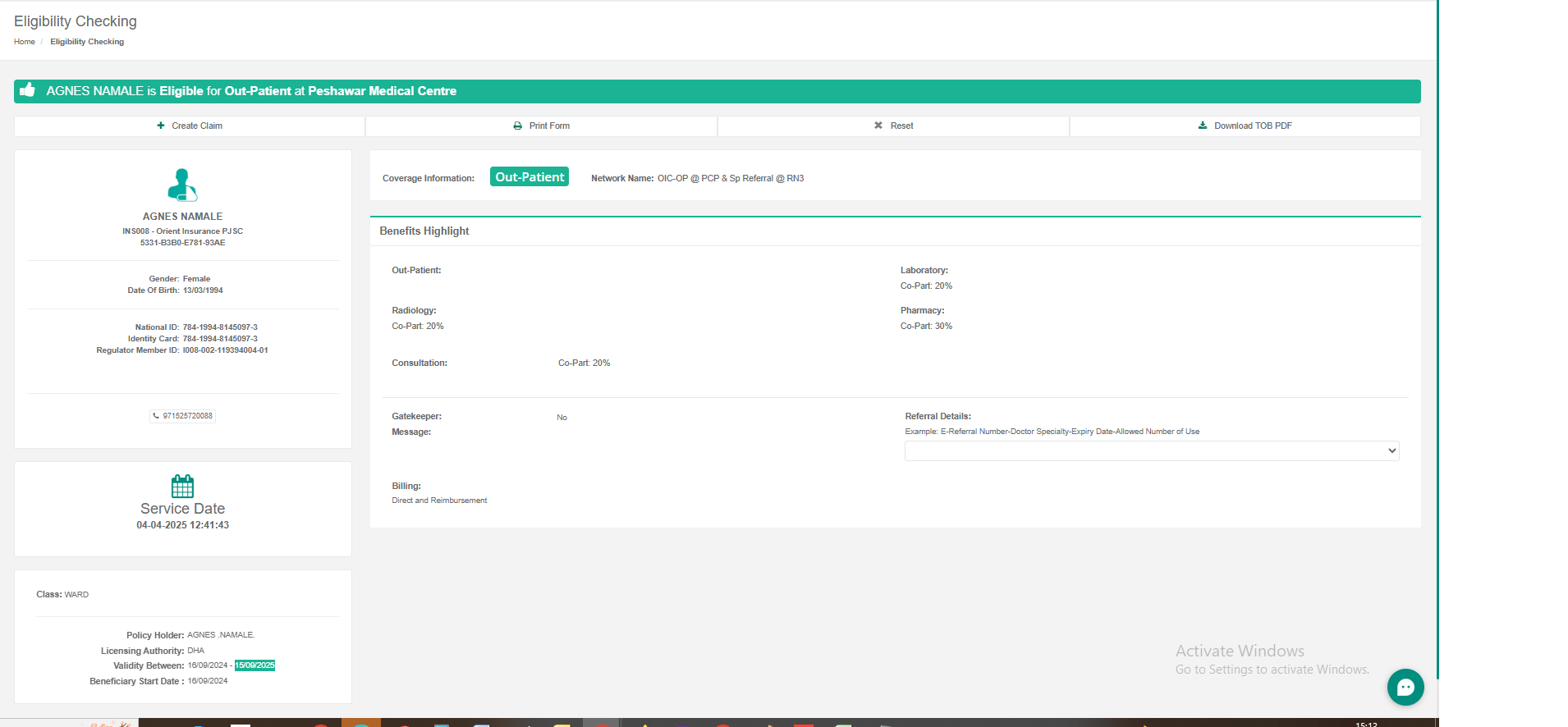
Task: Click the Reset button label
Action: tap(901, 126)
